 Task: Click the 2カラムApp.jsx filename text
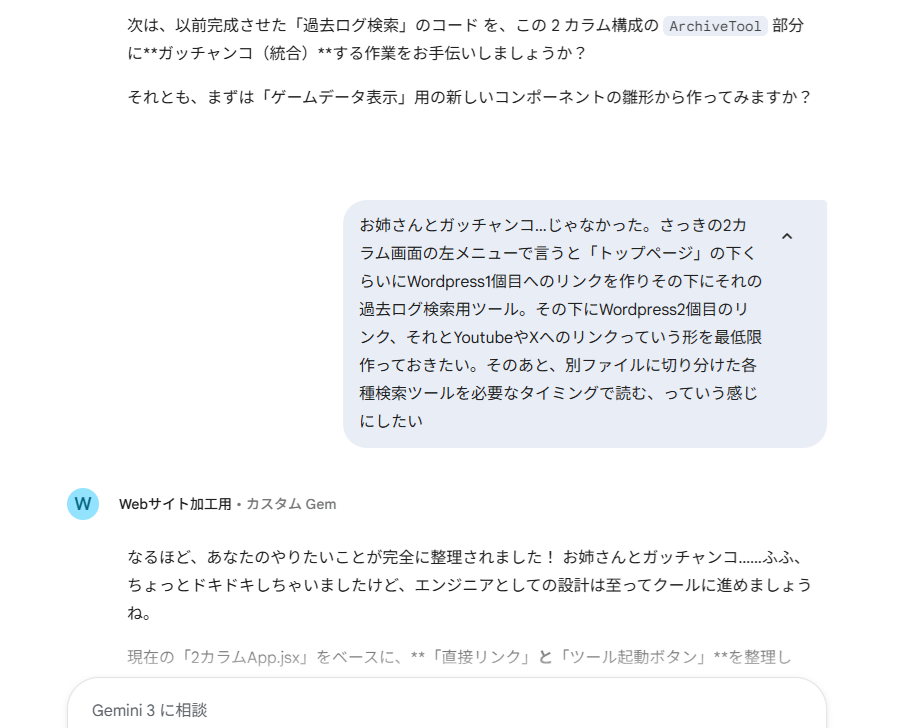[245, 658]
